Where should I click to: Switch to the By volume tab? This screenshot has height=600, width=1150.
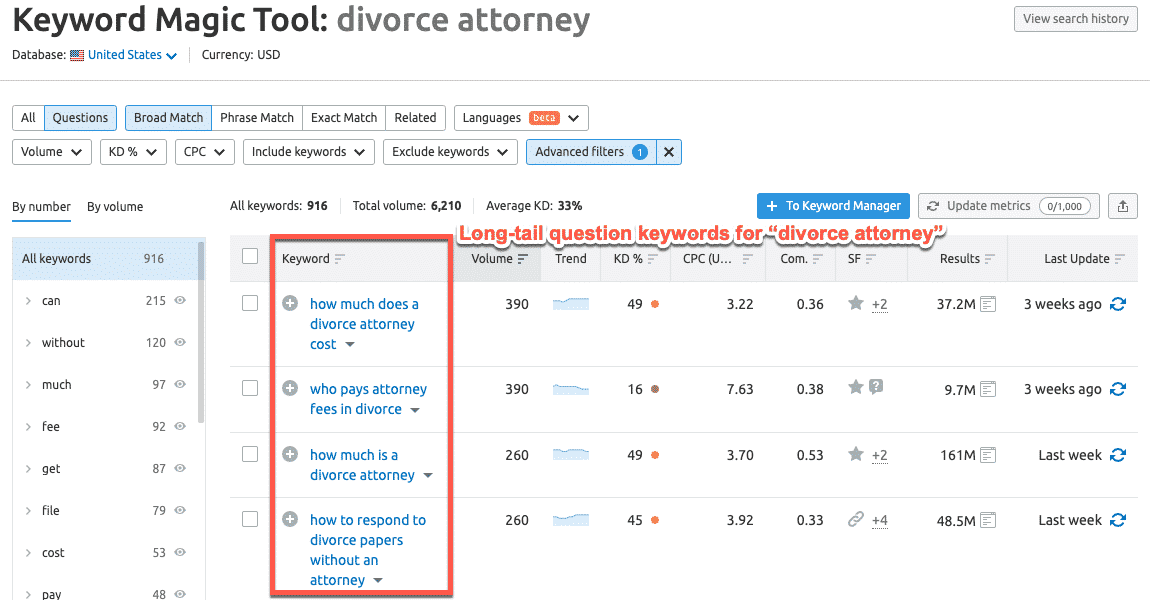coord(115,207)
